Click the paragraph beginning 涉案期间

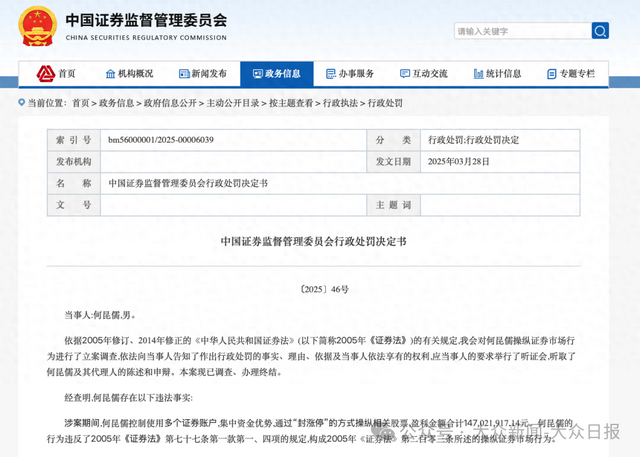pyautogui.click(x=310, y=431)
